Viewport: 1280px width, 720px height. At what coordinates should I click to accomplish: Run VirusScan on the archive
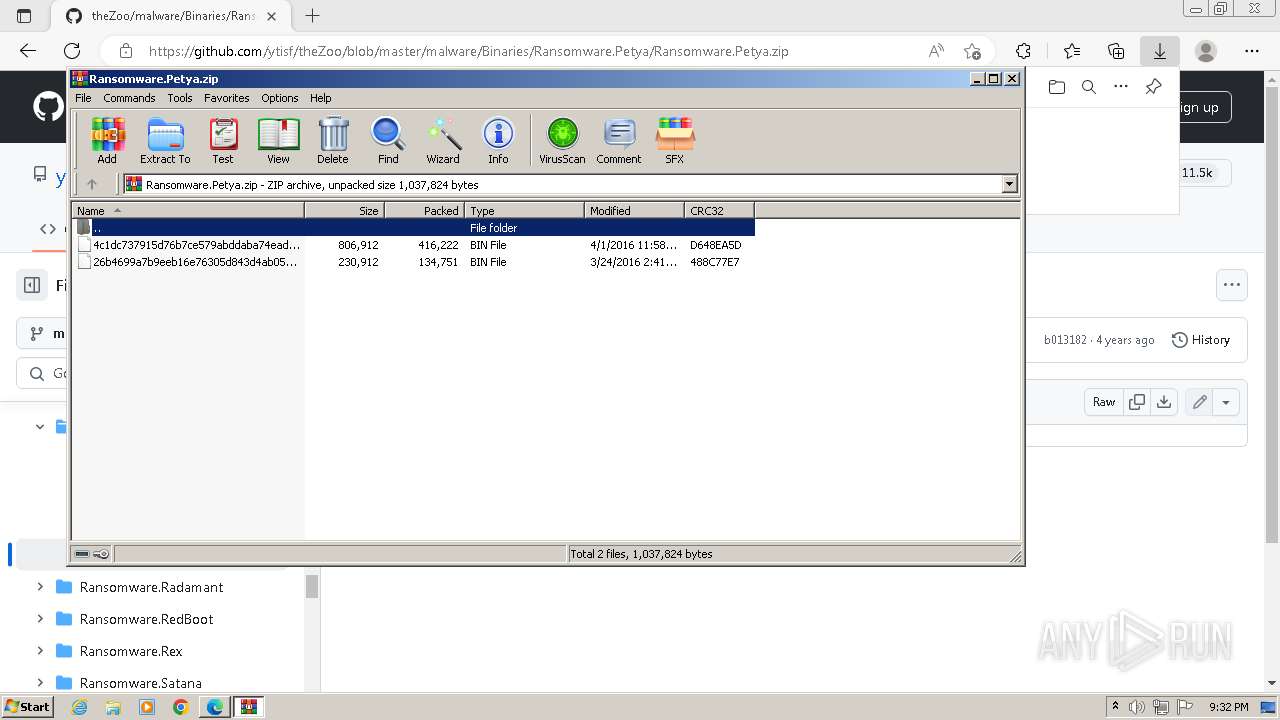click(x=562, y=140)
